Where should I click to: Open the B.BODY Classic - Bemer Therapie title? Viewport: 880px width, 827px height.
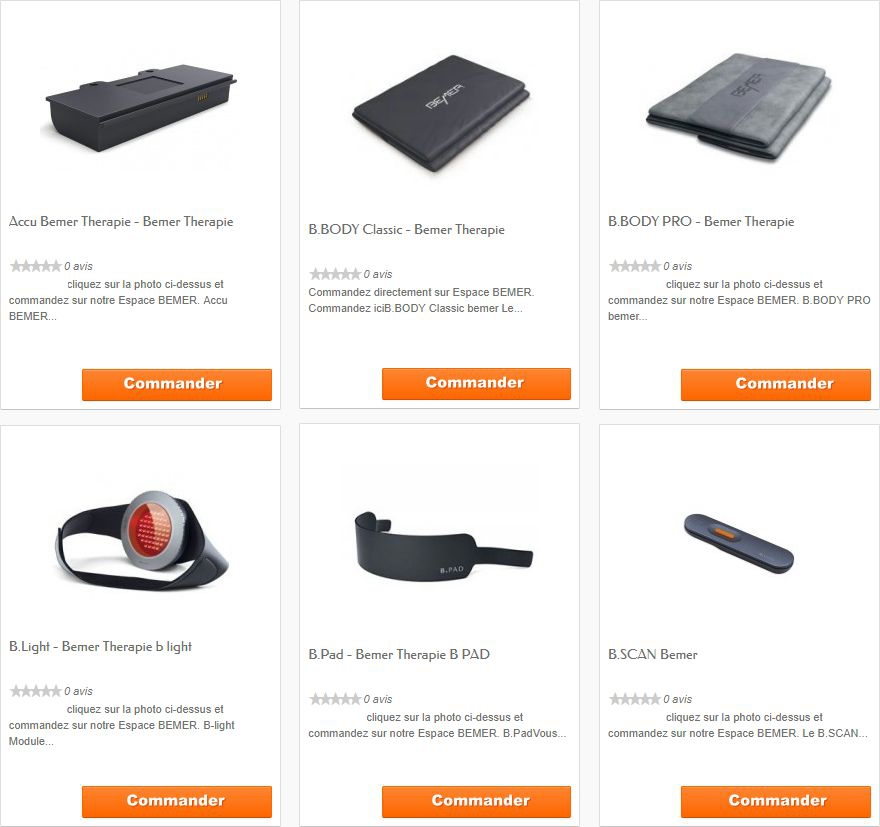[406, 229]
